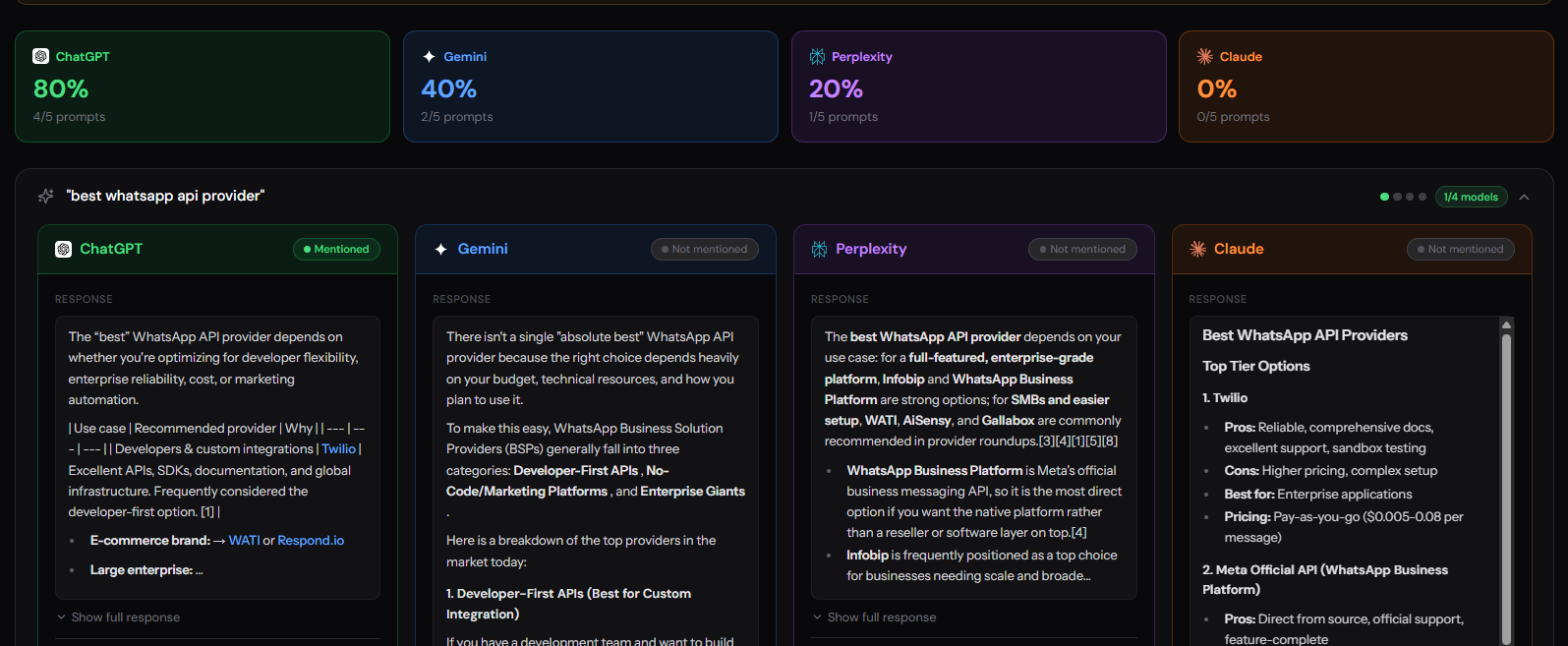Click the "Infobip is frequently positioned" bullet in Perplexity

[x=982, y=565]
